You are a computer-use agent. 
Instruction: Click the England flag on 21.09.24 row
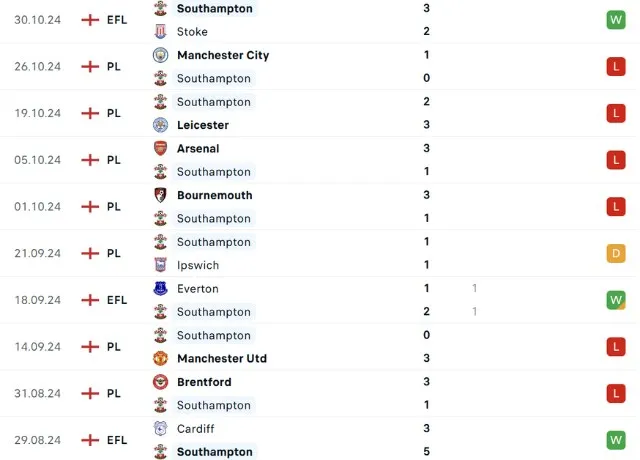coord(90,253)
